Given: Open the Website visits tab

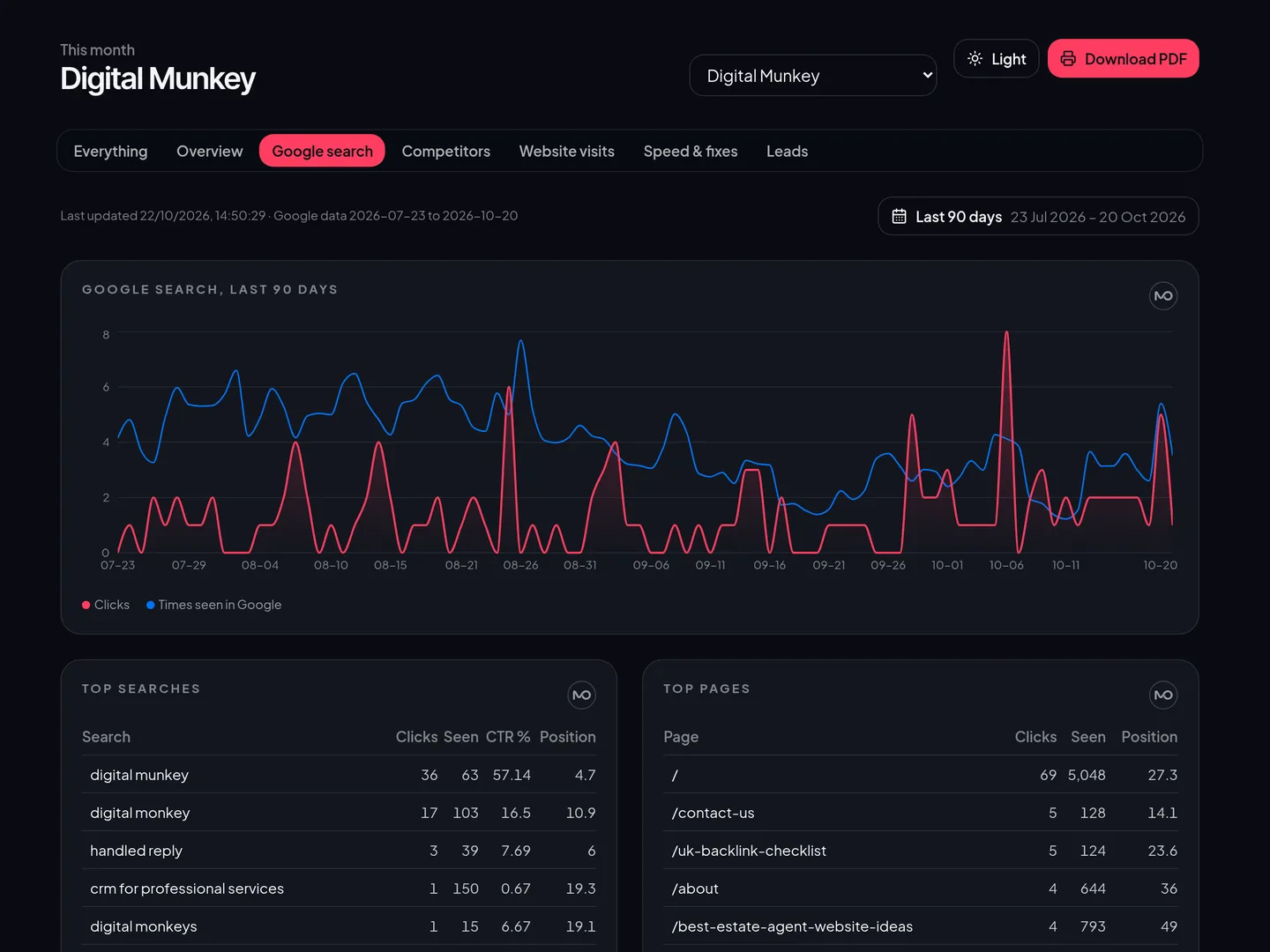Looking at the screenshot, I should coord(567,151).
